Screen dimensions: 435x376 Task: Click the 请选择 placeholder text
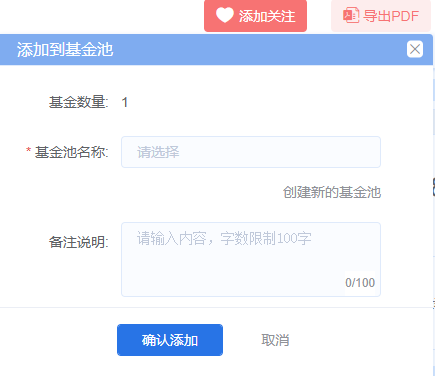tap(158, 152)
